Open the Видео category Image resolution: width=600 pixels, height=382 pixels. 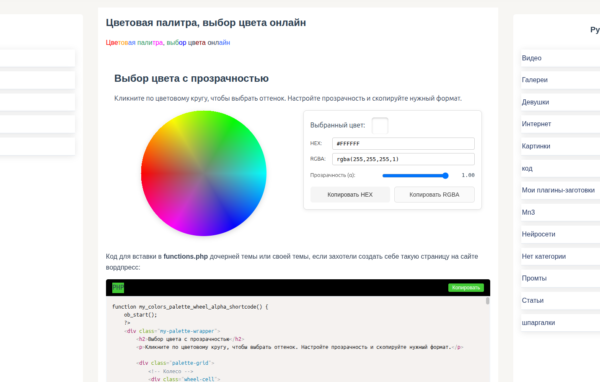click(x=532, y=58)
